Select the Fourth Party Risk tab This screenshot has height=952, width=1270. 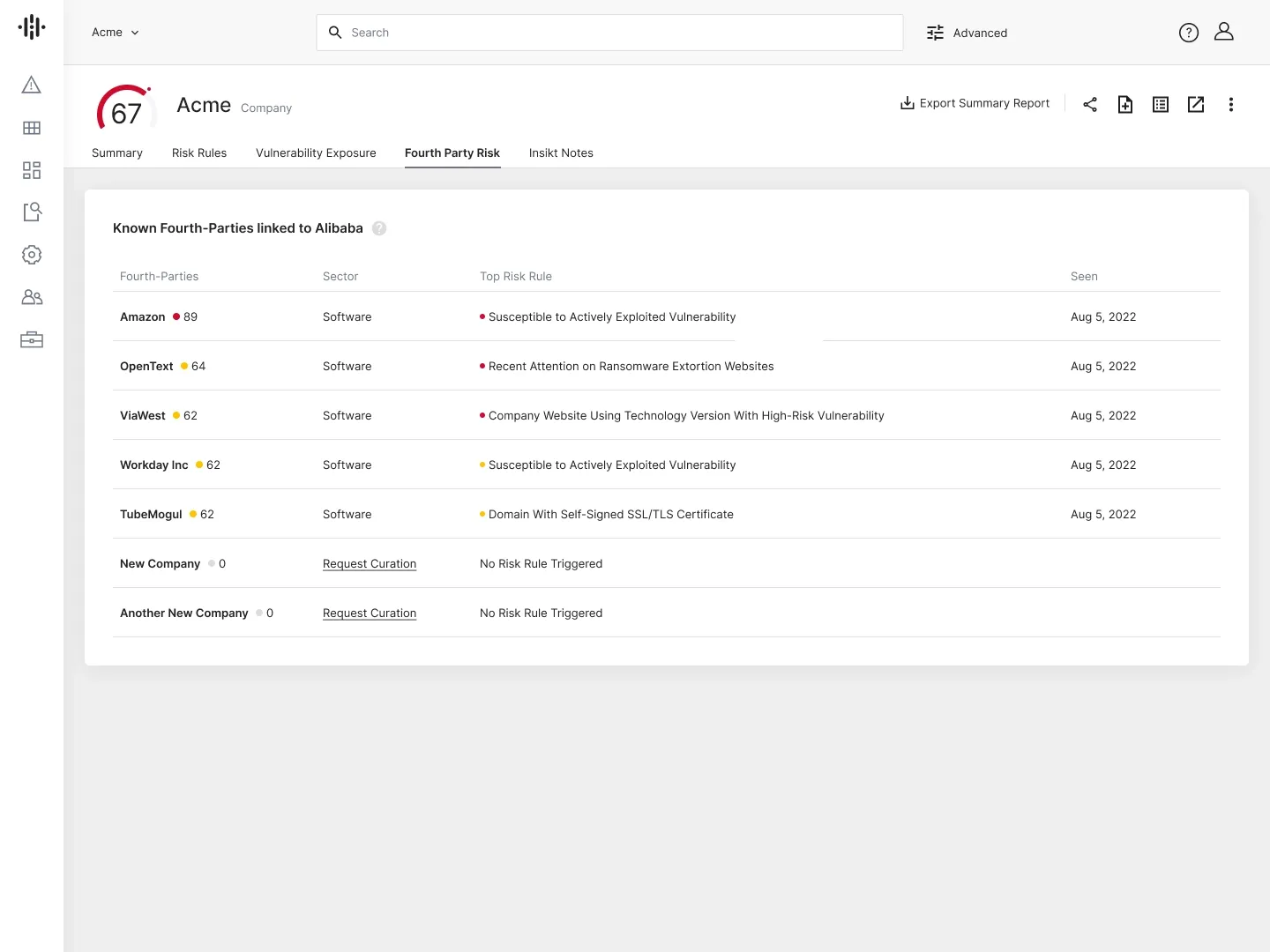452,152
